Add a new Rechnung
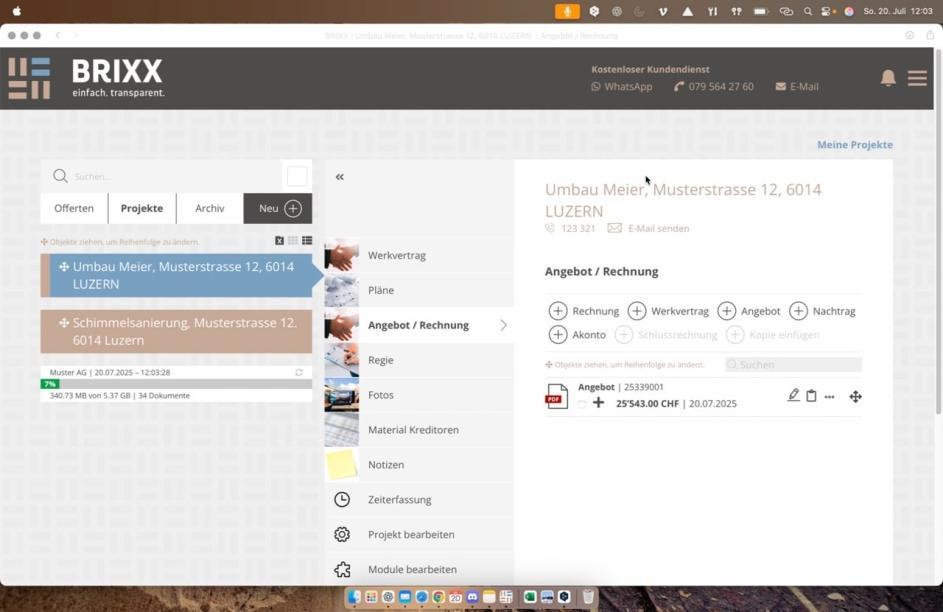This screenshot has height=612, width=943. (x=583, y=311)
